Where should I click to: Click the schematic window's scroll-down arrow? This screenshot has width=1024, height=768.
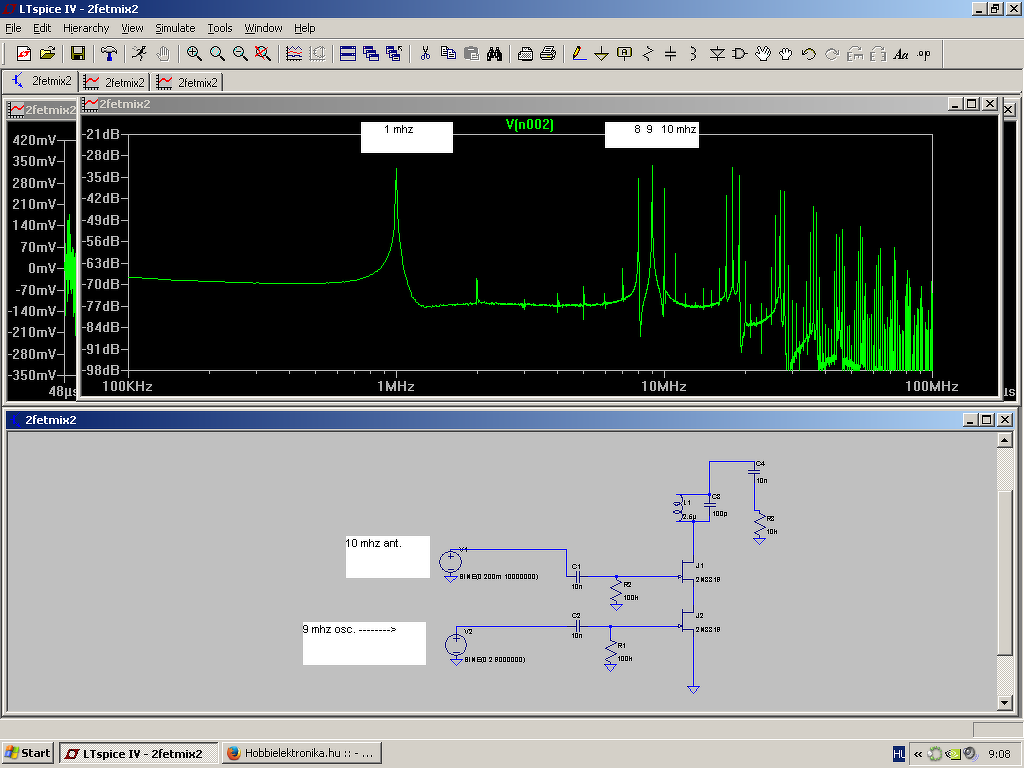click(1006, 704)
